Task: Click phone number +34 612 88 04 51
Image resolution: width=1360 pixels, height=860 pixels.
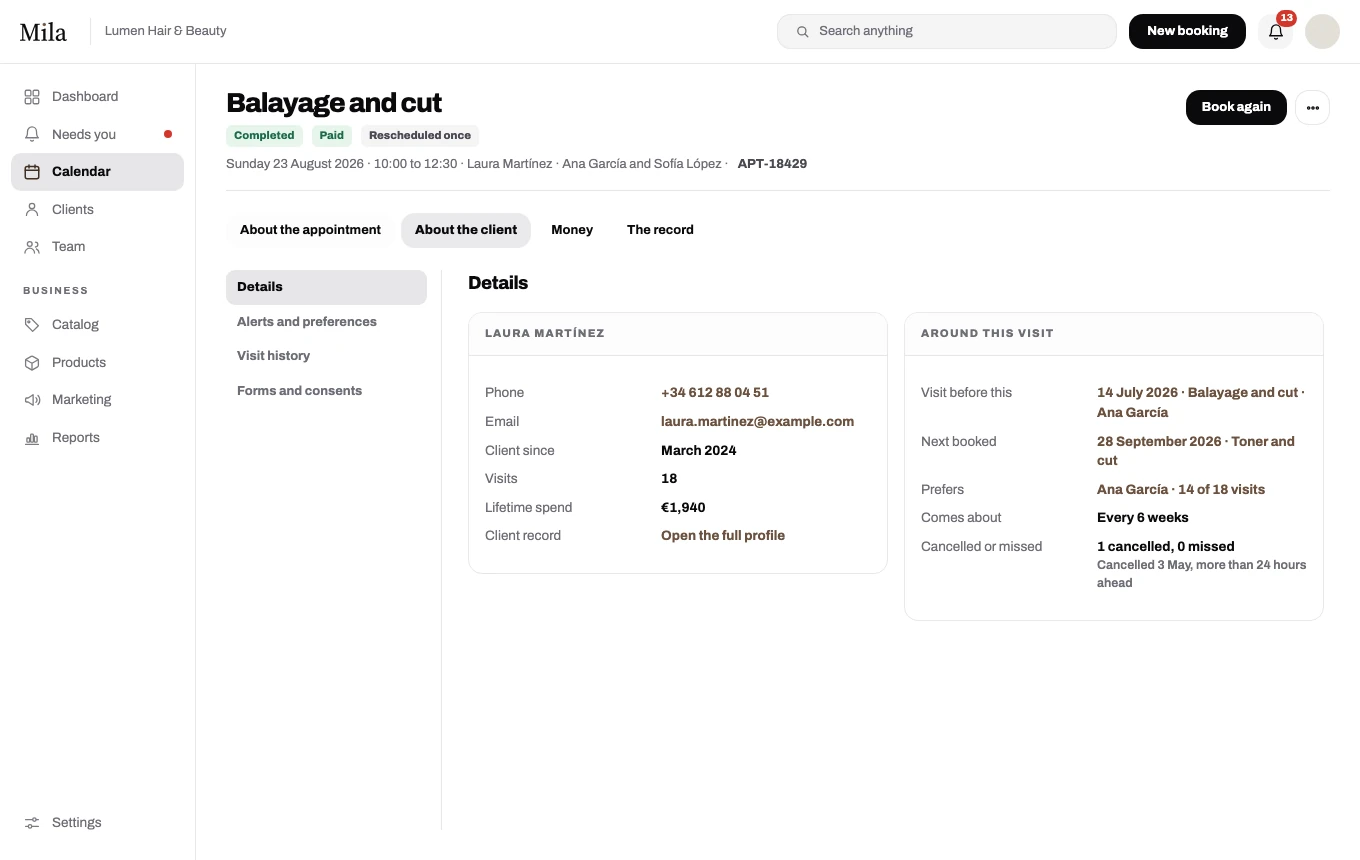Action: click(x=715, y=393)
